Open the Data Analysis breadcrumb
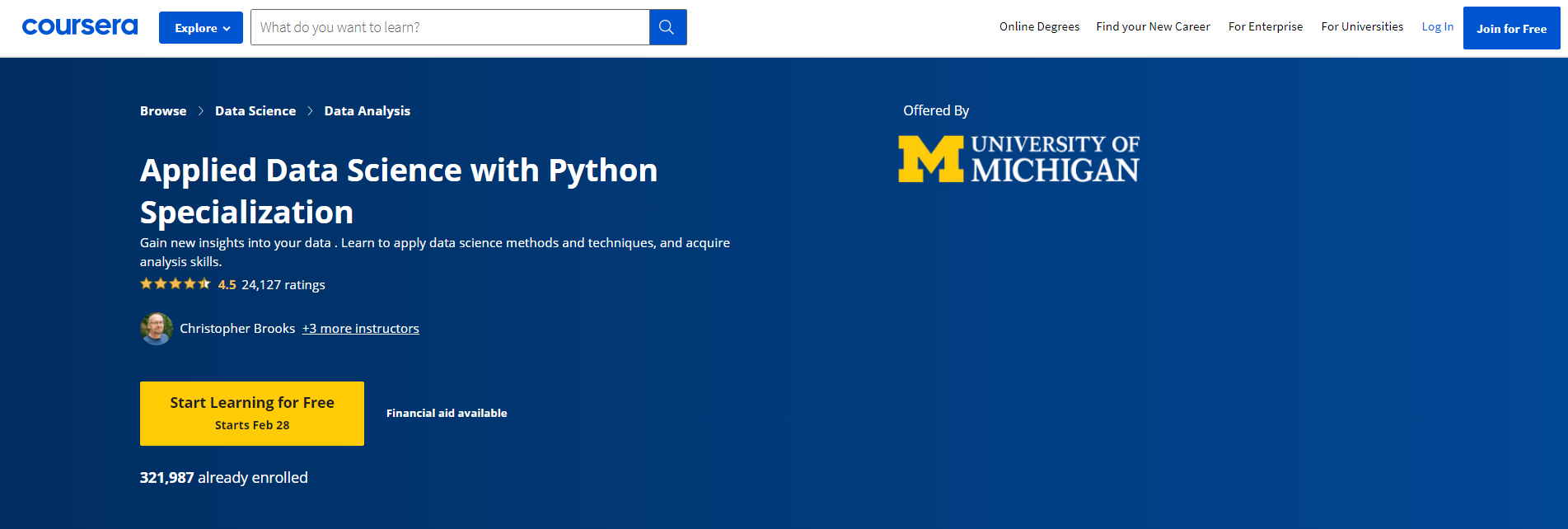Viewport: 1568px width, 529px height. coord(367,111)
